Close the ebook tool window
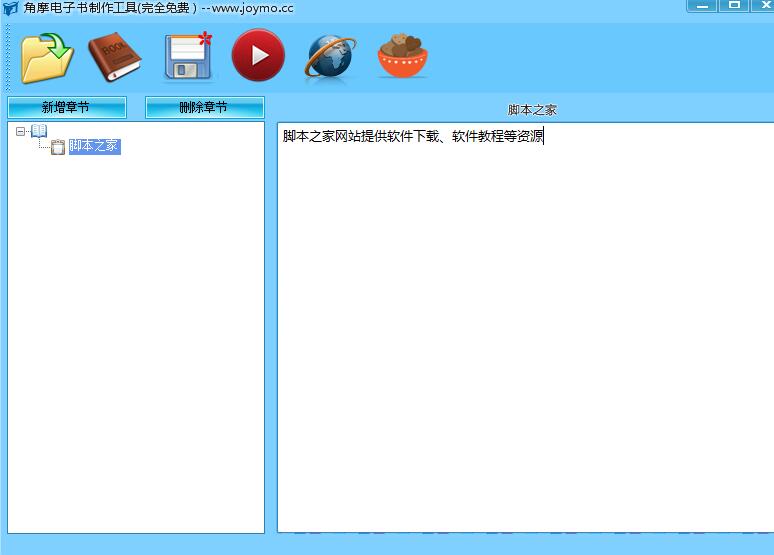Viewport: 774px width, 555px height. pyautogui.click(x=763, y=5)
